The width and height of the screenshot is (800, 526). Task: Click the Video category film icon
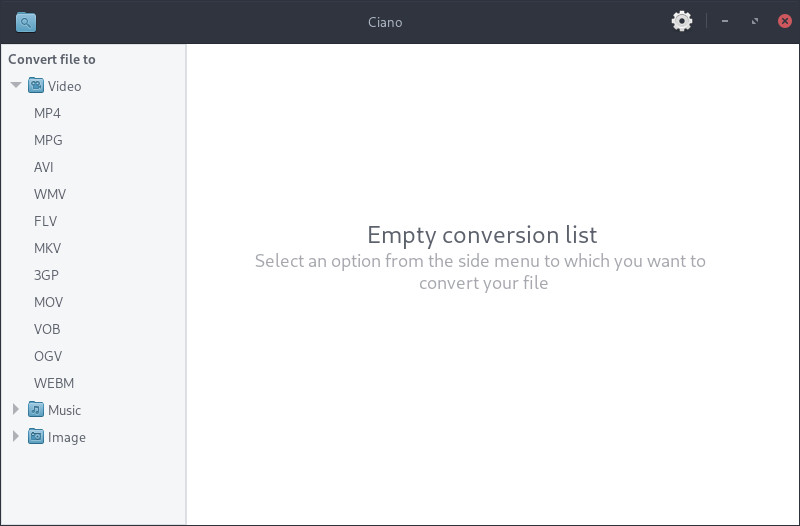tap(36, 86)
